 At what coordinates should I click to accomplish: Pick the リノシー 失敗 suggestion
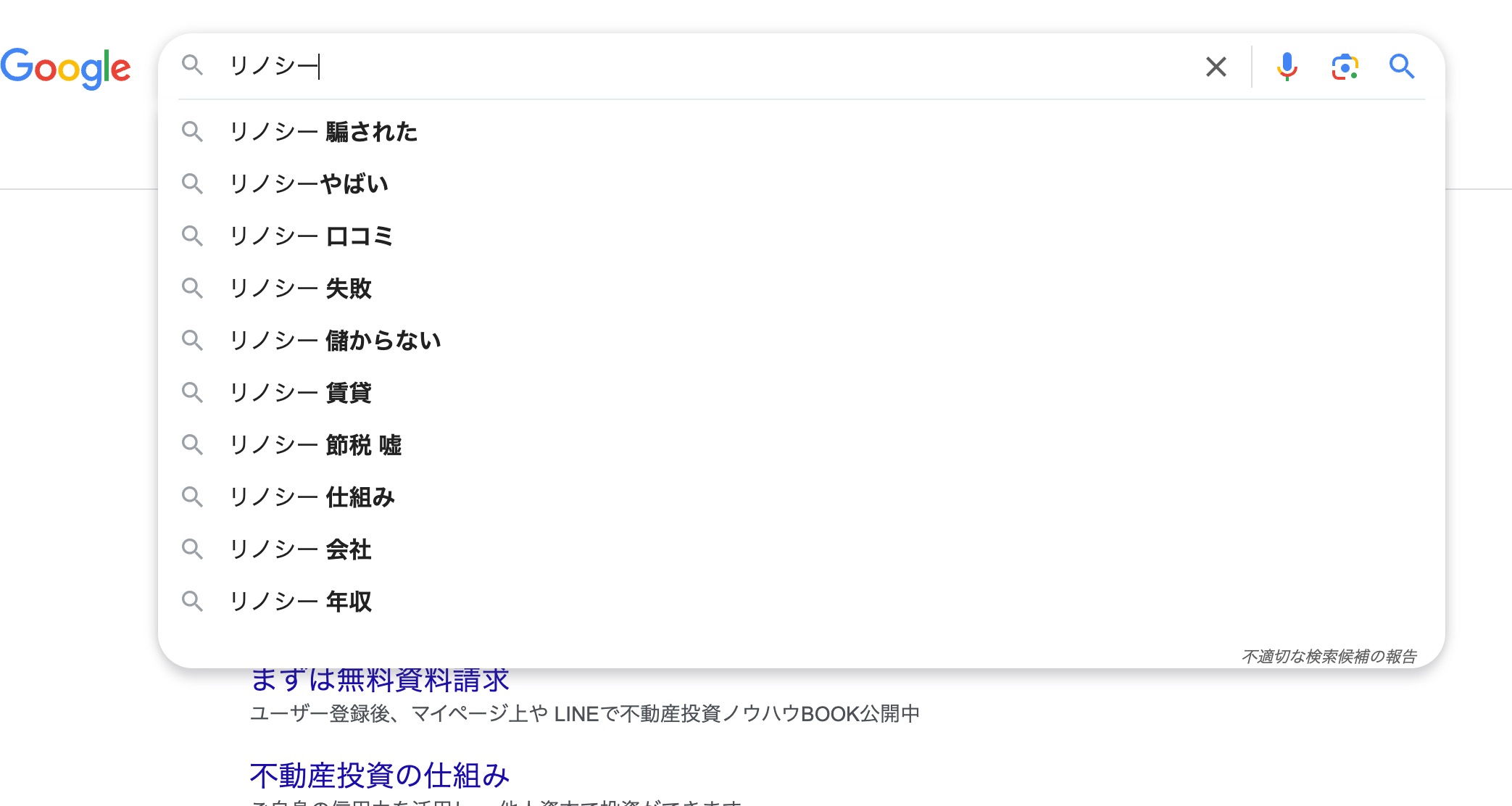[x=301, y=288]
